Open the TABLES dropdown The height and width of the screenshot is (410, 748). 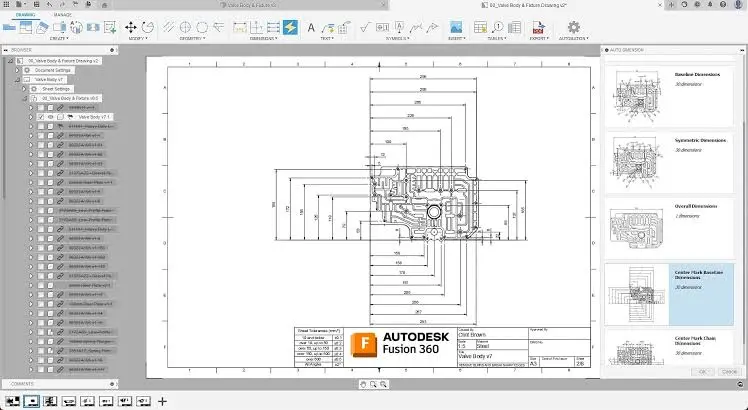(497, 38)
